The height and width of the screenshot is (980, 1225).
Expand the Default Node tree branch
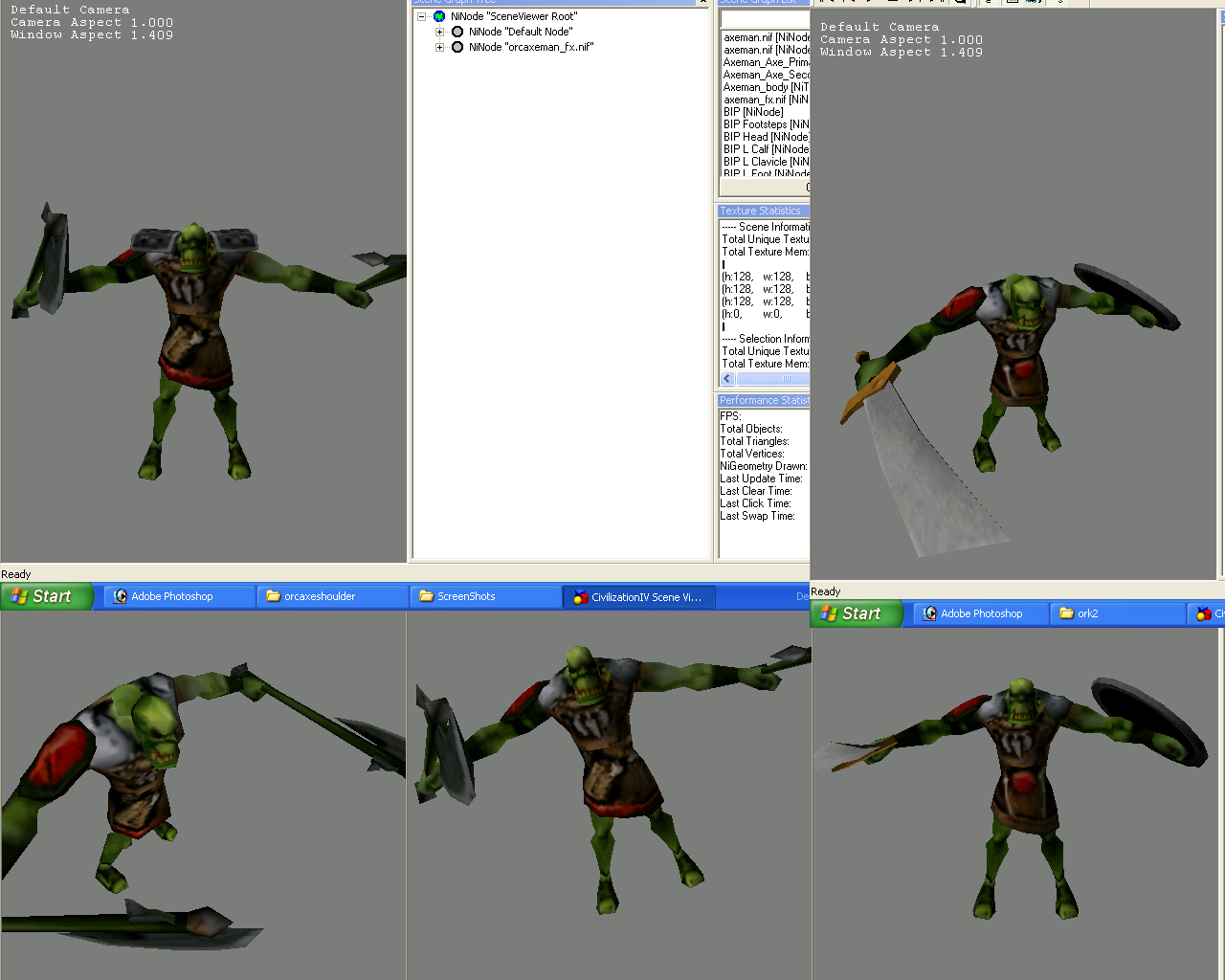[x=439, y=32]
